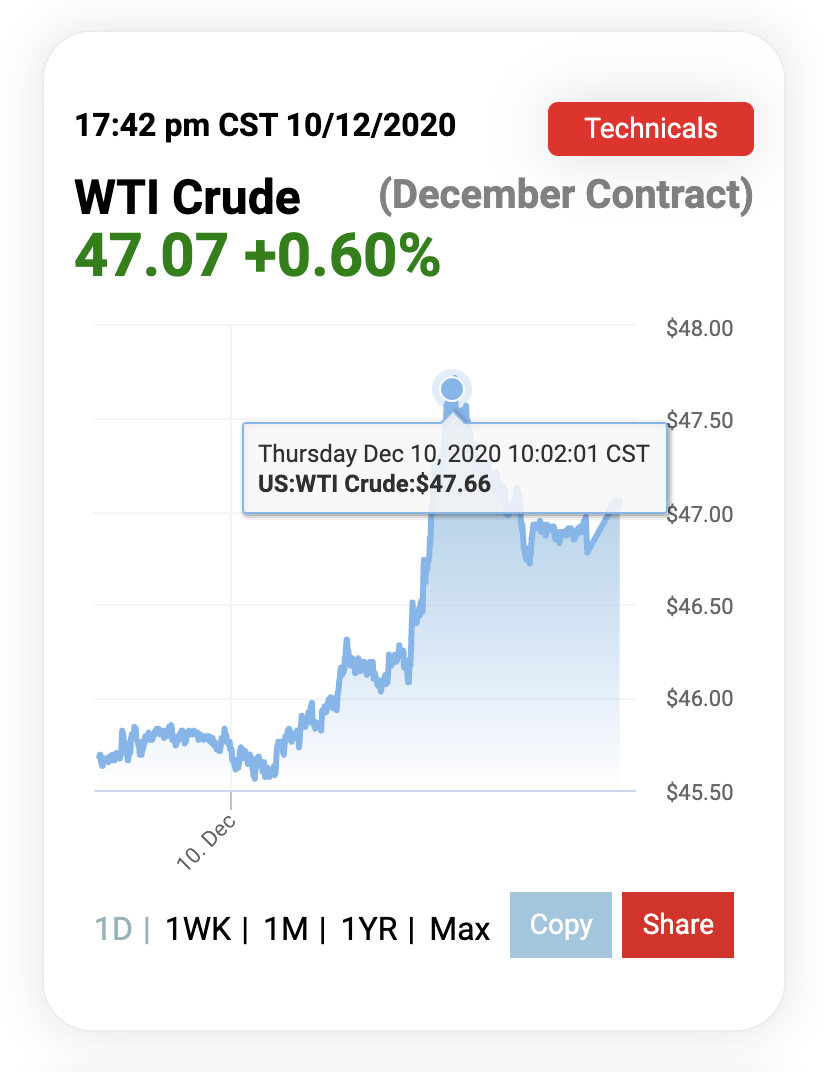Click the $46.00 y-axis label
824x1072 pixels.
coord(699,698)
